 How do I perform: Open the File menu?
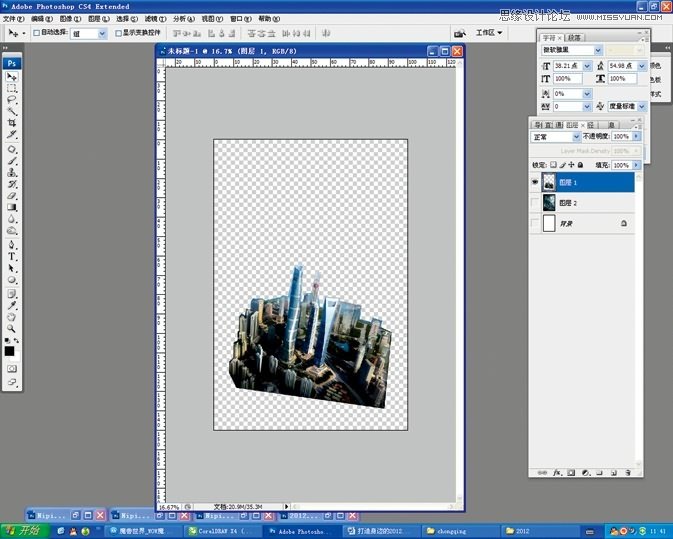click(x=13, y=19)
